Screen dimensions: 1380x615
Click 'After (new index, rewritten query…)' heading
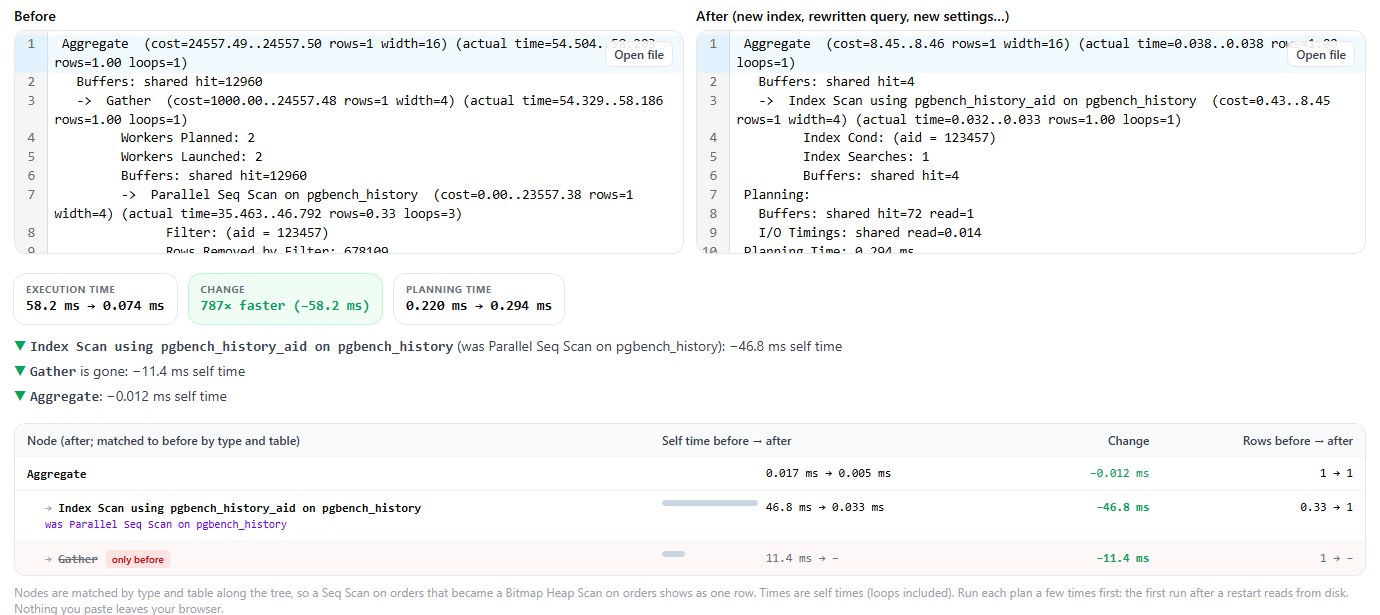pyautogui.click(x=853, y=16)
